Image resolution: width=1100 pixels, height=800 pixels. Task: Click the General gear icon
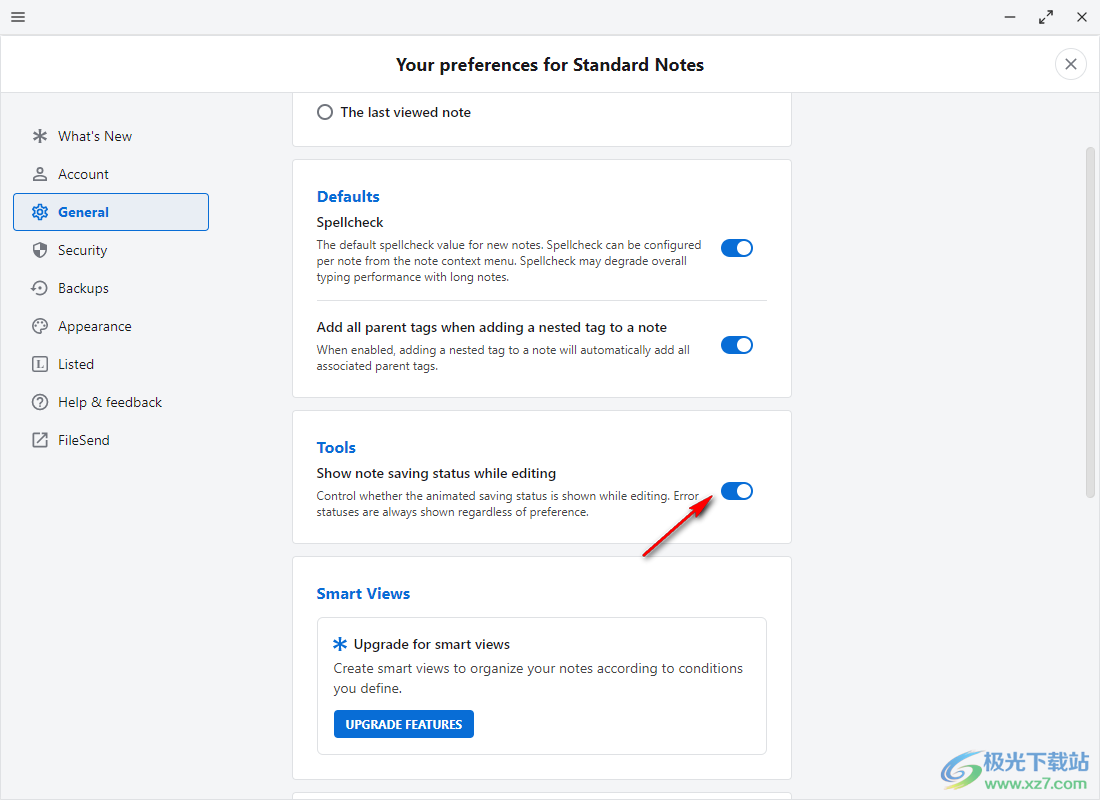pyautogui.click(x=40, y=212)
